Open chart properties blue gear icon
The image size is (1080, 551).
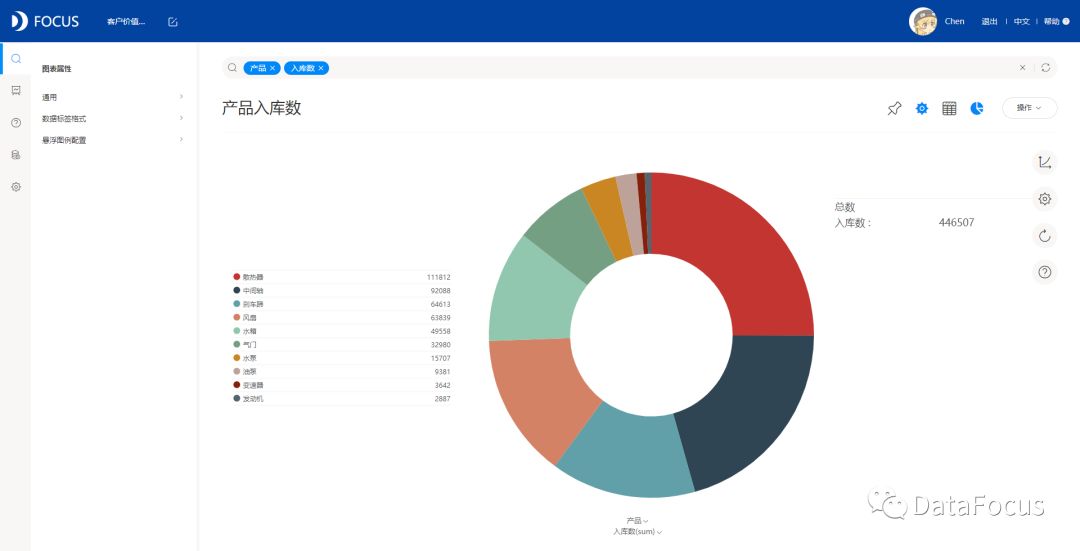922,108
